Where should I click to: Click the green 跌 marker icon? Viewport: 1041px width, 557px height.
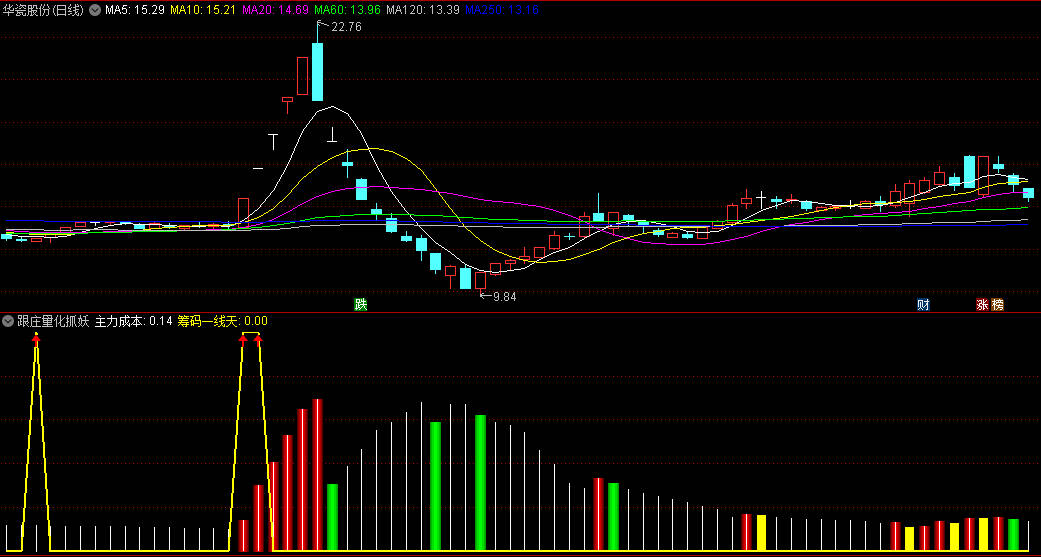[360, 305]
